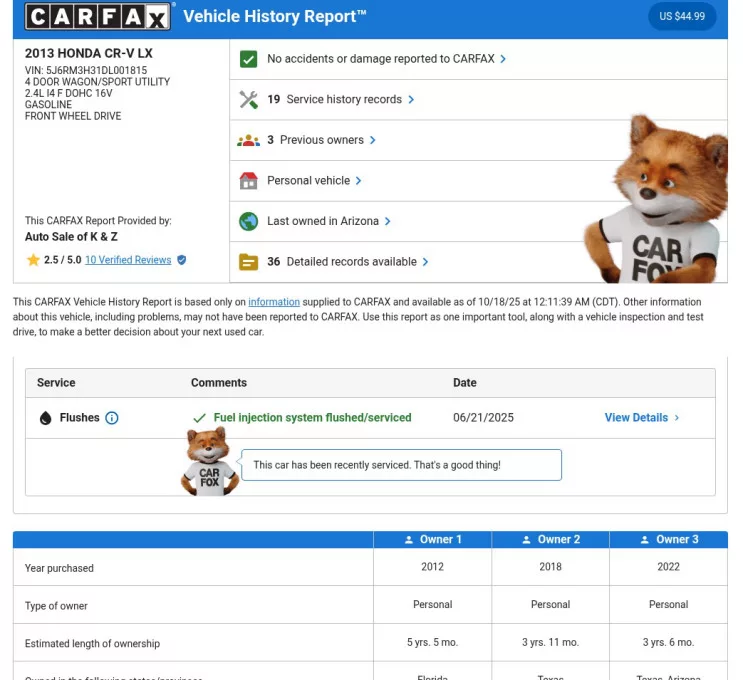Click the yellow folder detailed records icon
This screenshot has height=680, width=743.
coord(249,262)
